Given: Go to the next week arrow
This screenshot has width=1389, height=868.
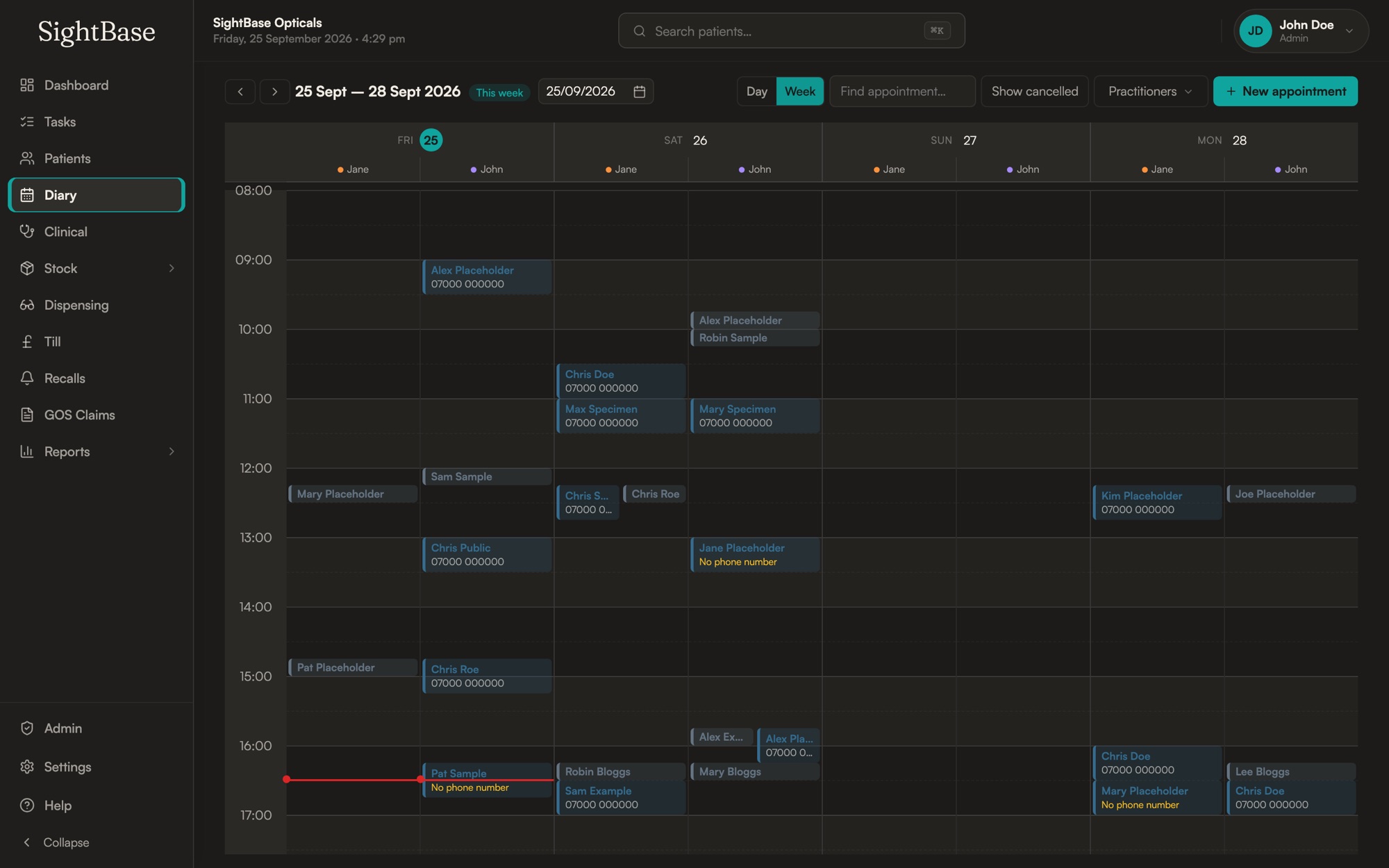Looking at the screenshot, I should (x=275, y=91).
